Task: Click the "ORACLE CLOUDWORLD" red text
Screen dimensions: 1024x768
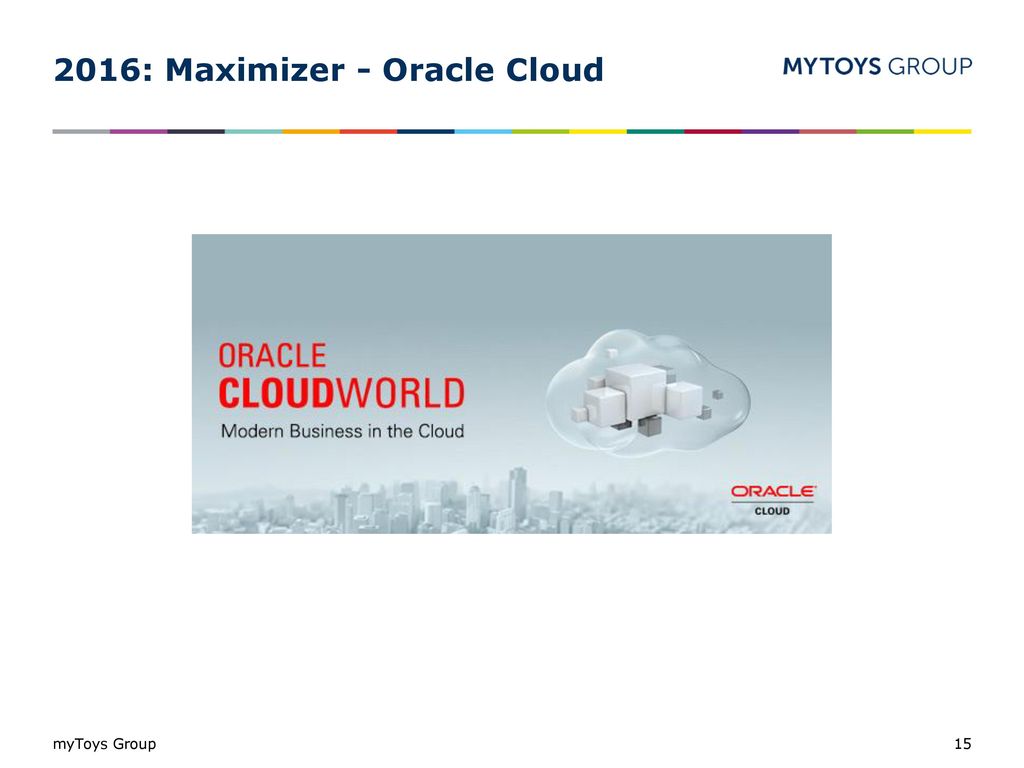Action: [341, 376]
